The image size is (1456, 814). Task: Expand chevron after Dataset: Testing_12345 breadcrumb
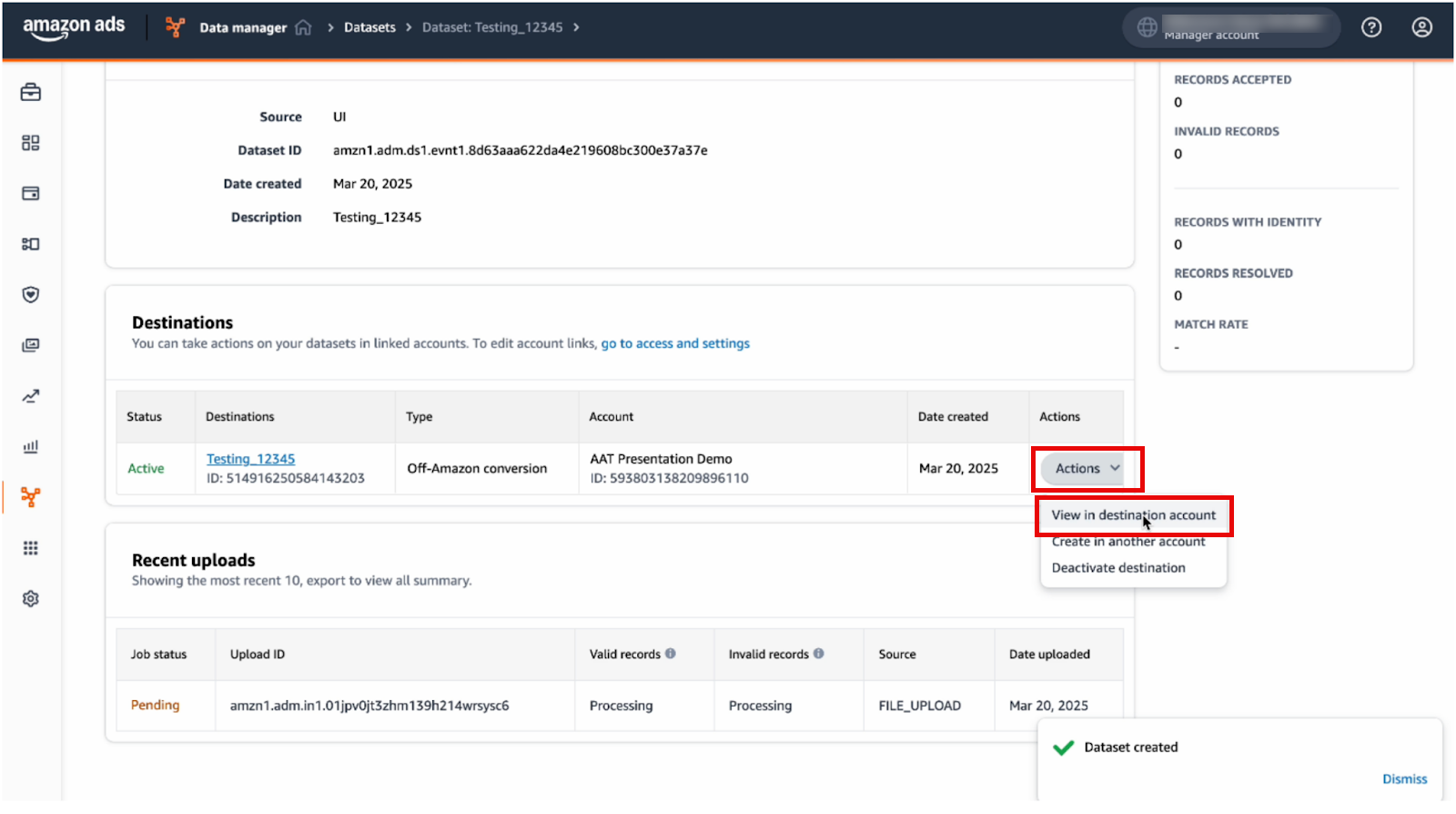point(576,28)
